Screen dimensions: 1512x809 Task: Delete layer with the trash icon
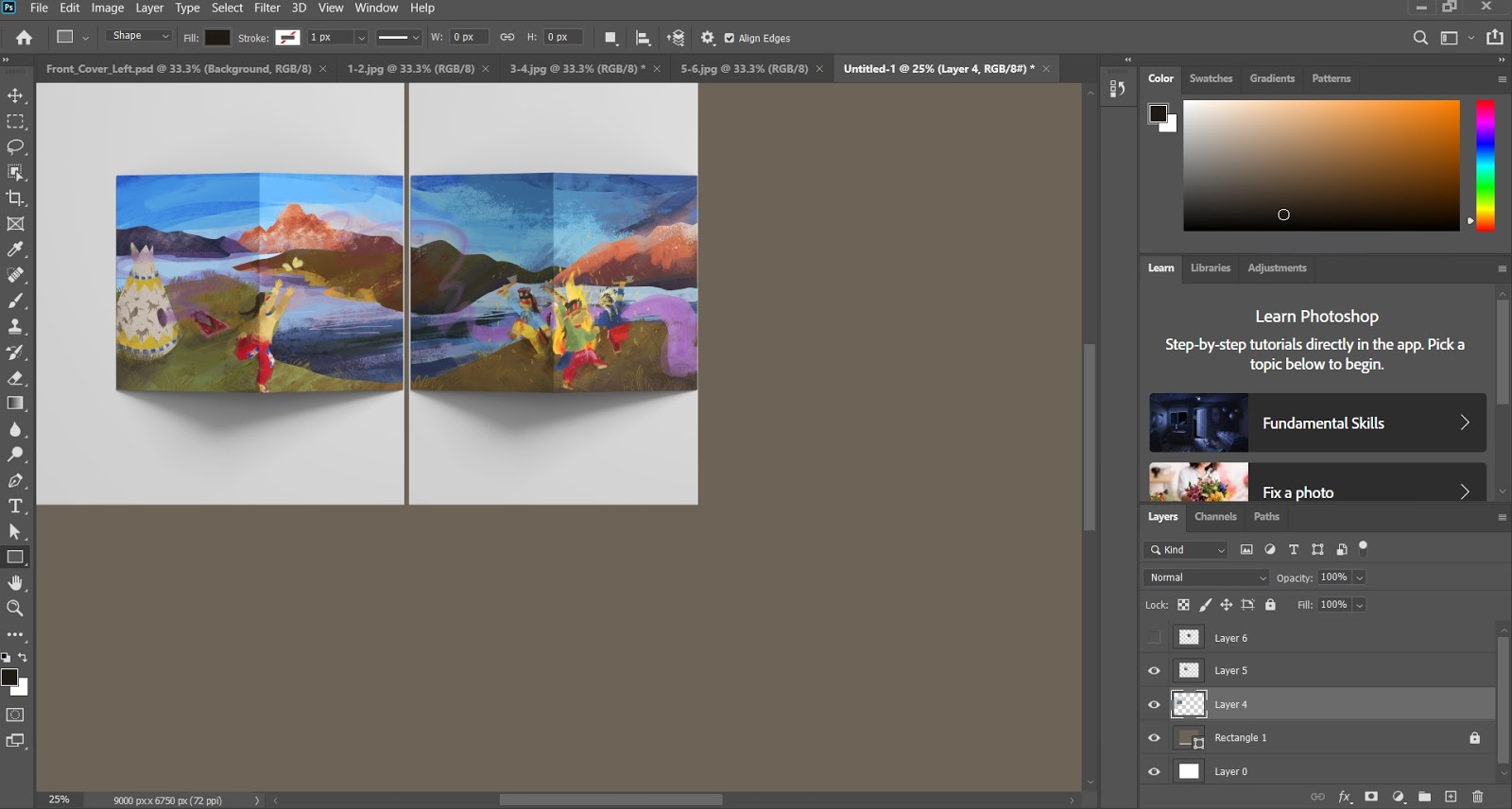point(1478,797)
